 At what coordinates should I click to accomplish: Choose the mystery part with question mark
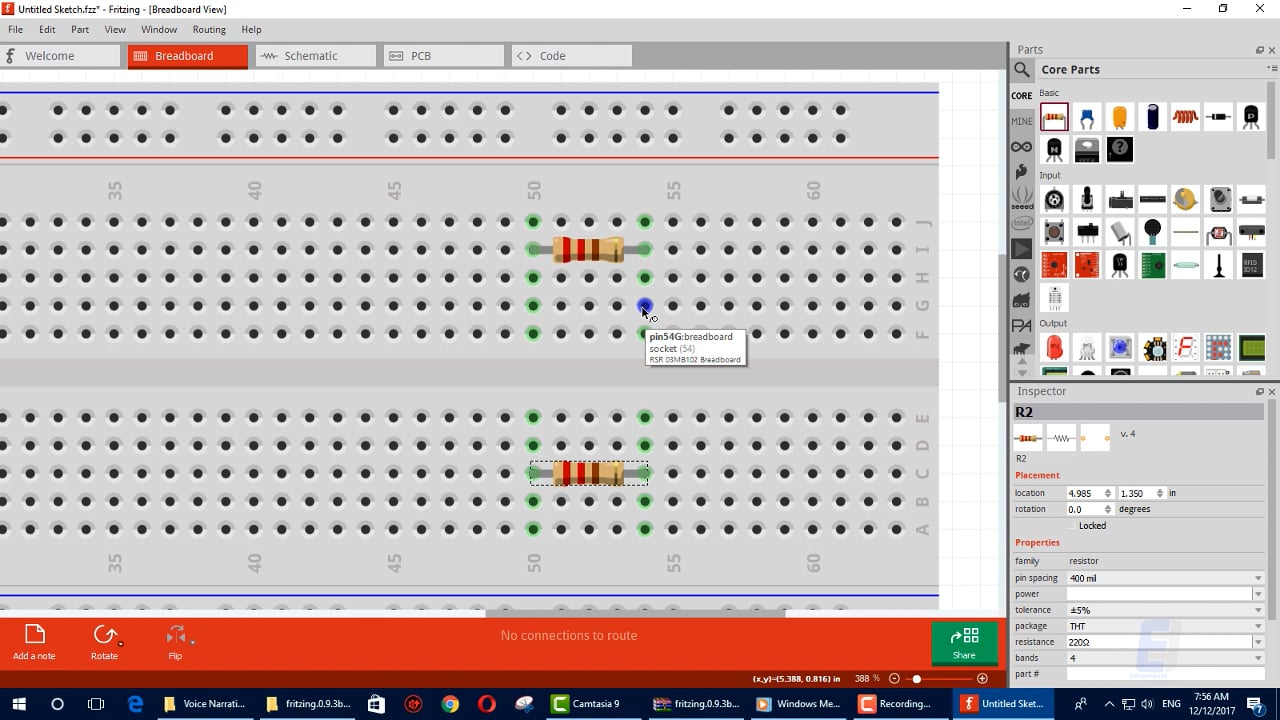pyautogui.click(x=1120, y=150)
